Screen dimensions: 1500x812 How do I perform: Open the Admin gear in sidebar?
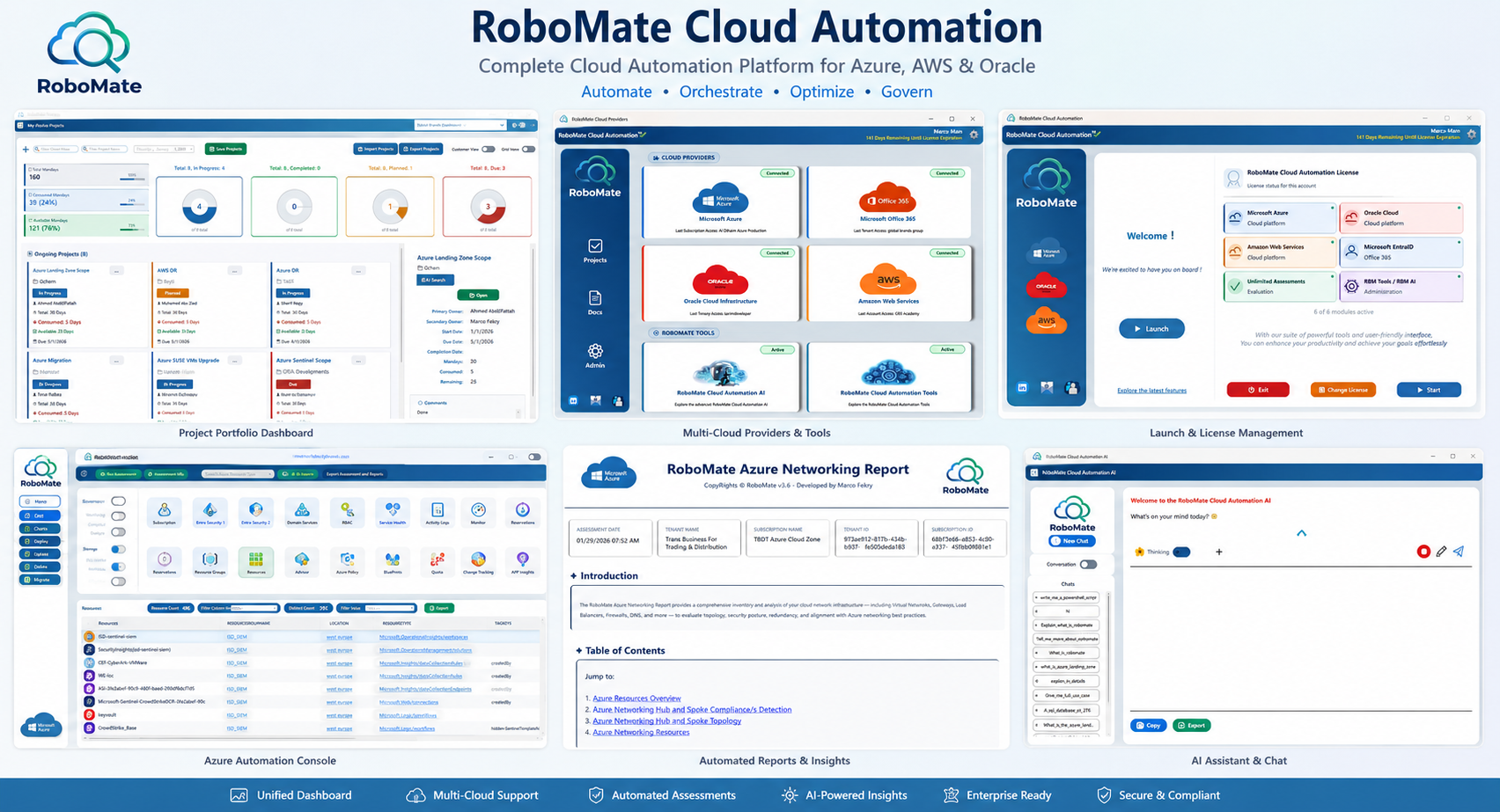point(595,355)
